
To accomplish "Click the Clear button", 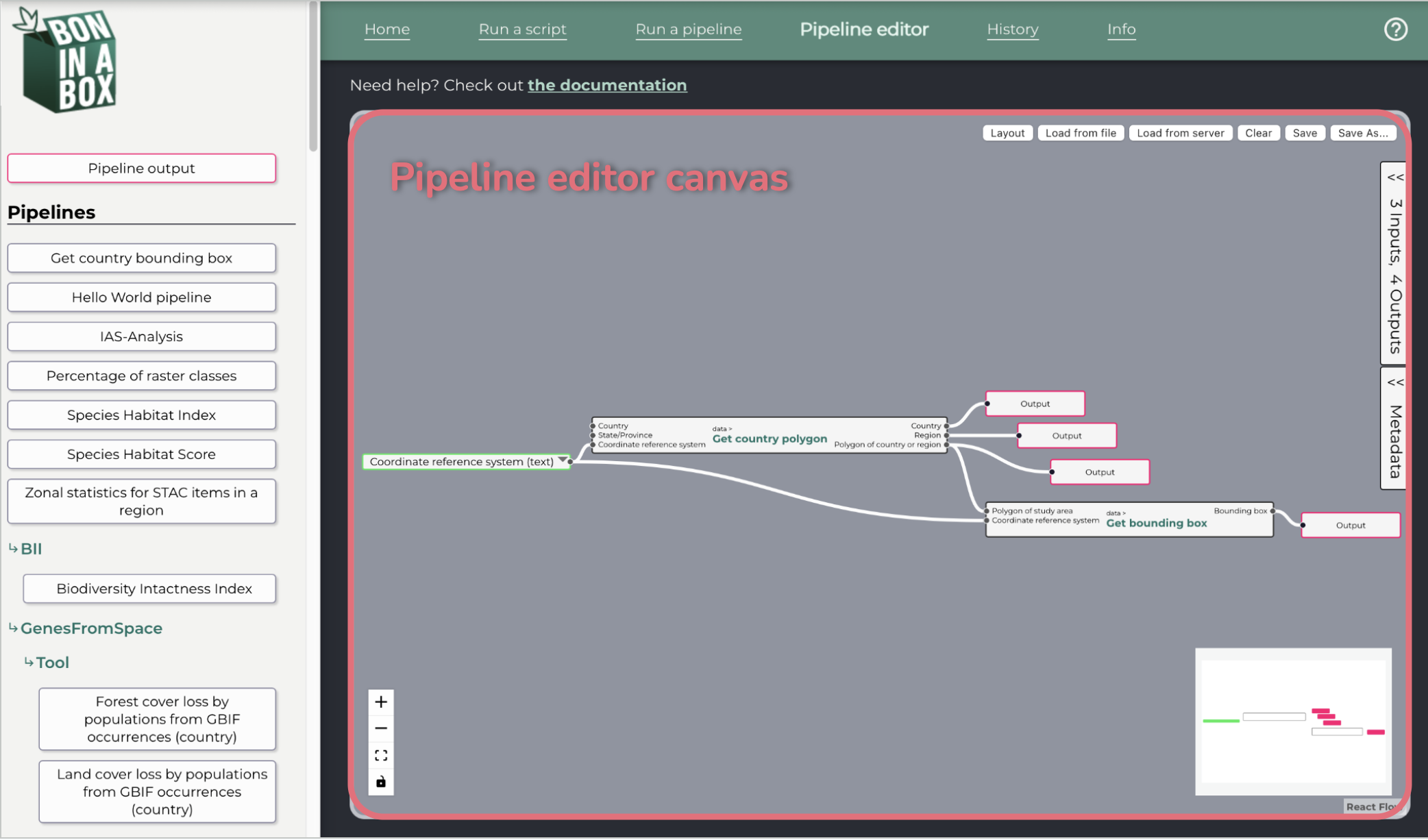I will click(x=1258, y=133).
